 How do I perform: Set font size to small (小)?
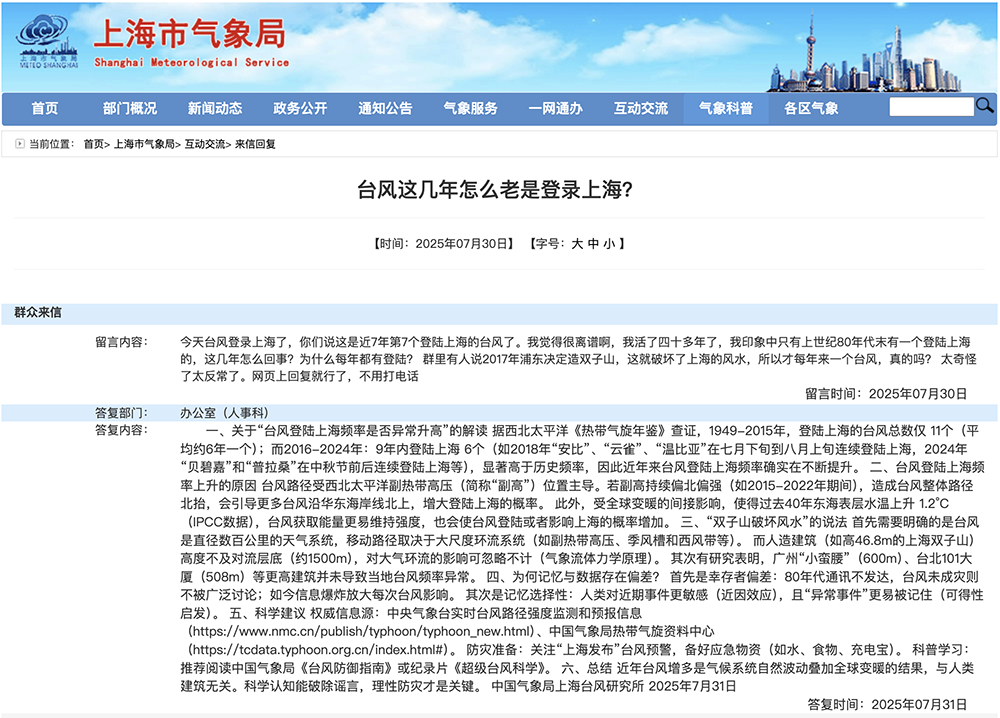(609, 243)
